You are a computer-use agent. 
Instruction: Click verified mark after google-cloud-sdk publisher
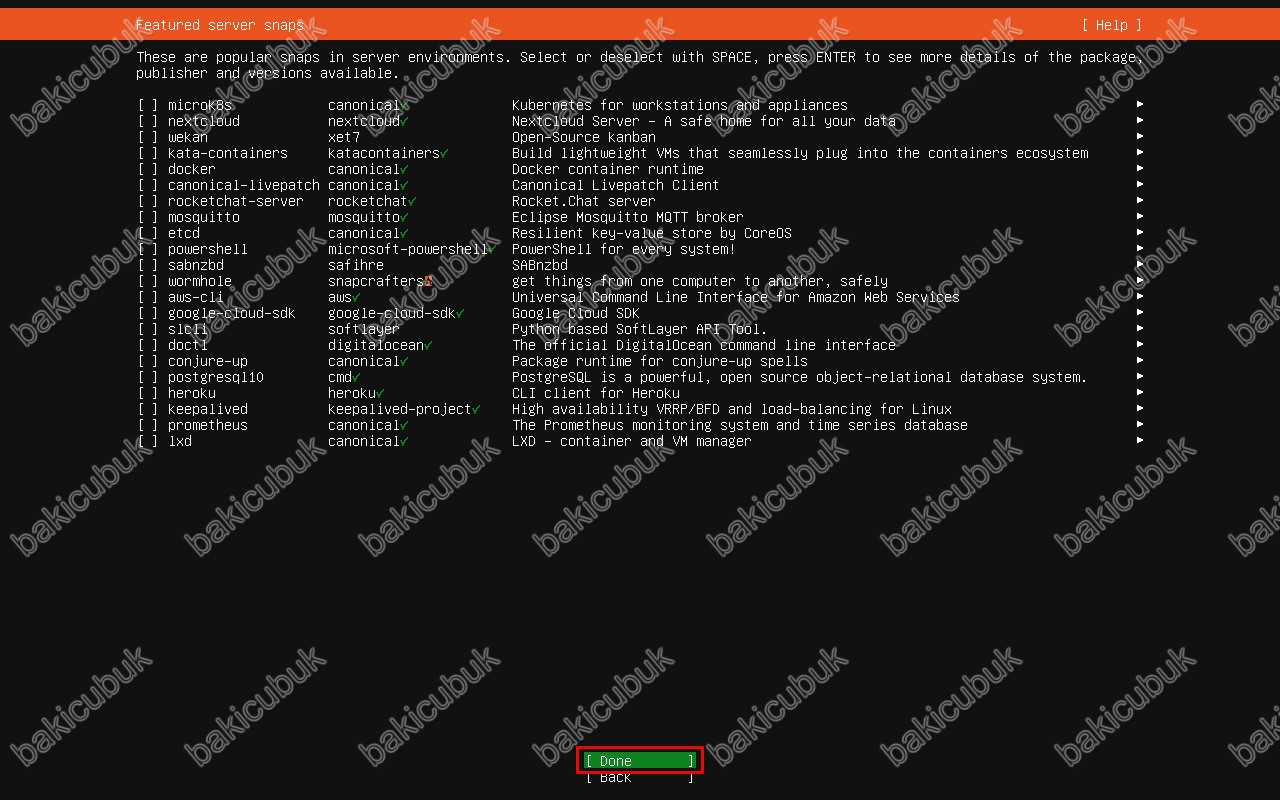click(460, 313)
